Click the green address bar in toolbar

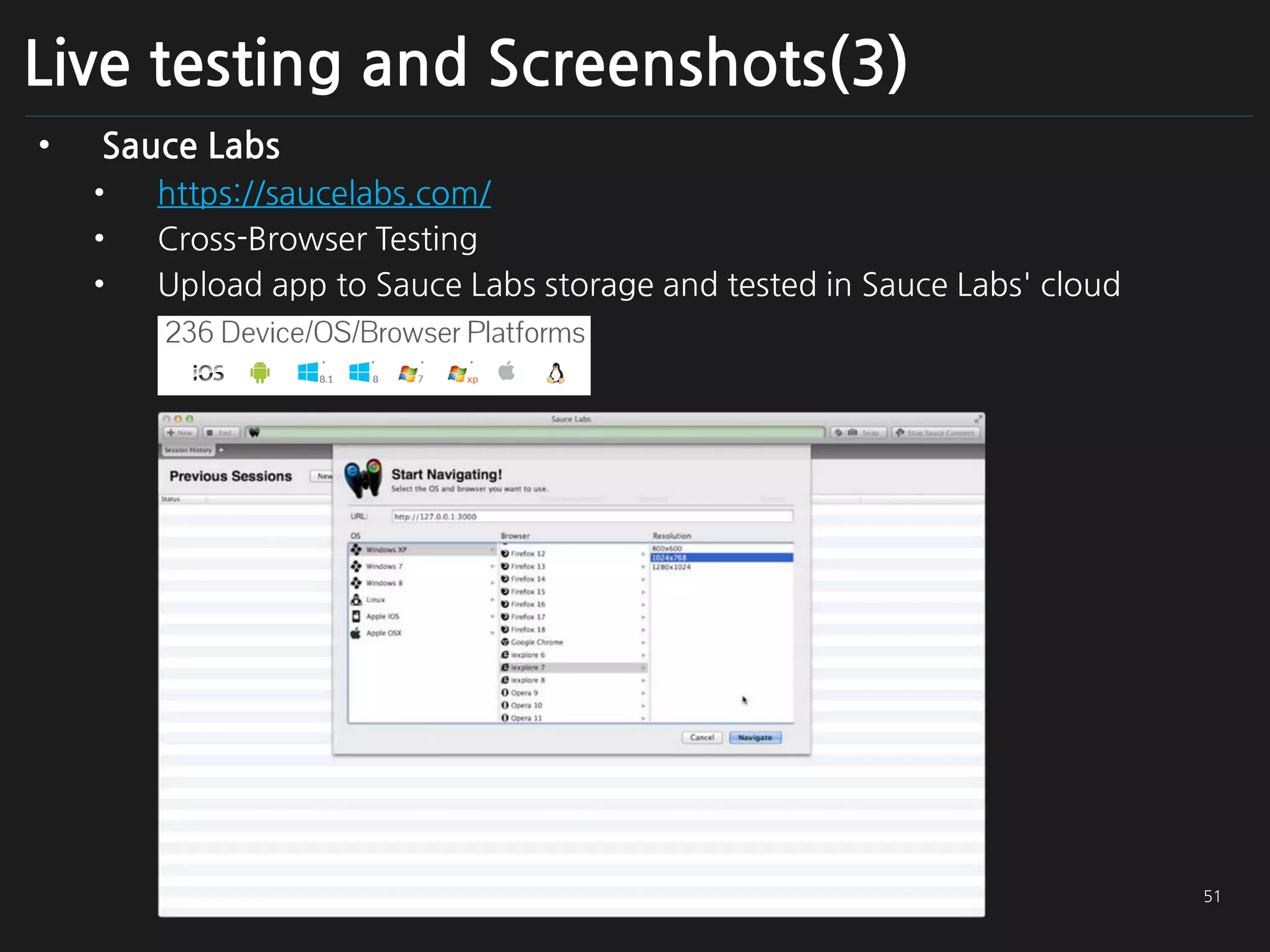pos(535,433)
